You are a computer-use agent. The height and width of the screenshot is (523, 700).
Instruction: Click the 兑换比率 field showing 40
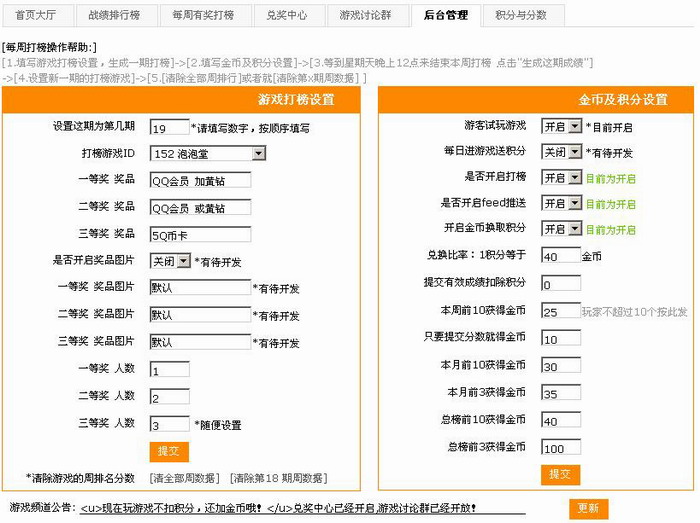[561, 255]
